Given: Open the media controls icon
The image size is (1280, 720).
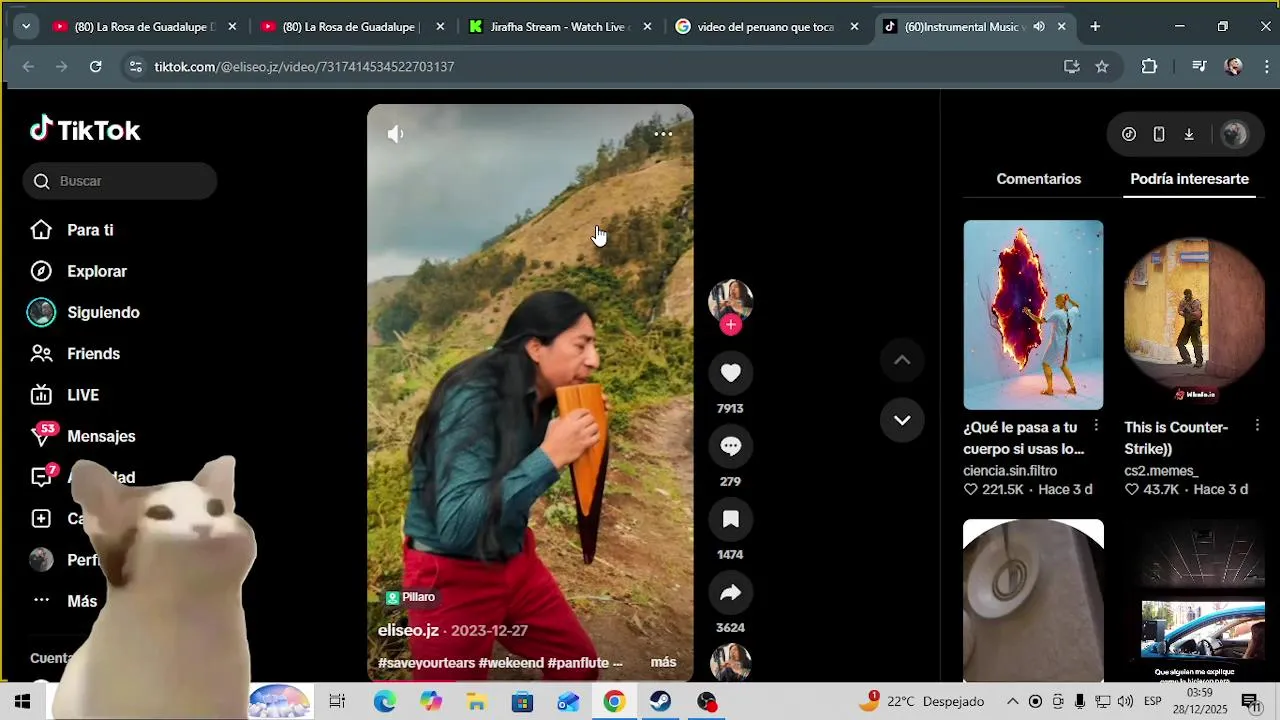Looking at the screenshot, I should 1199,66.
